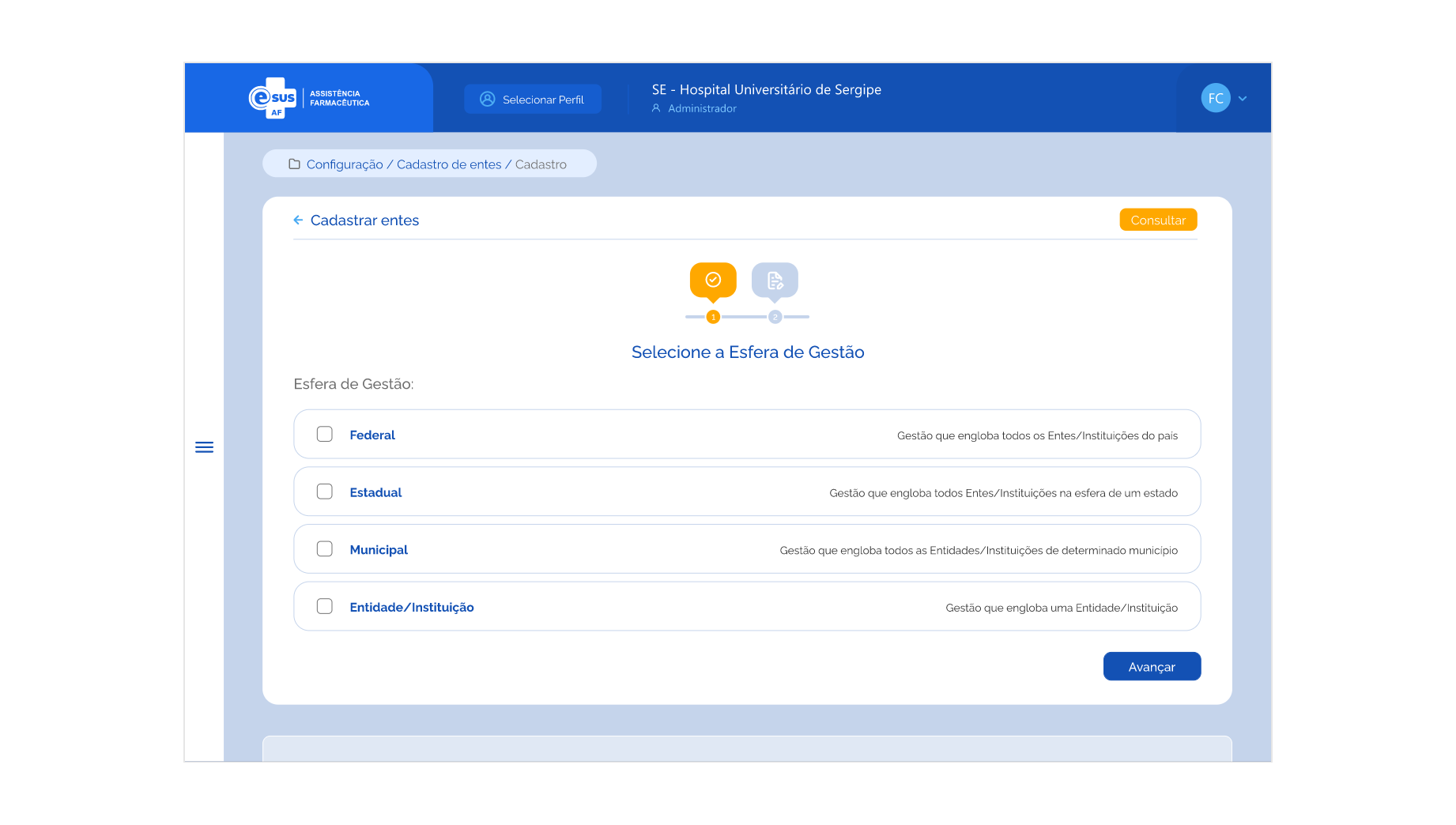Click the Selecionar Perfil button
Viewport: 1456px width, 825px height.
[533, 100]
